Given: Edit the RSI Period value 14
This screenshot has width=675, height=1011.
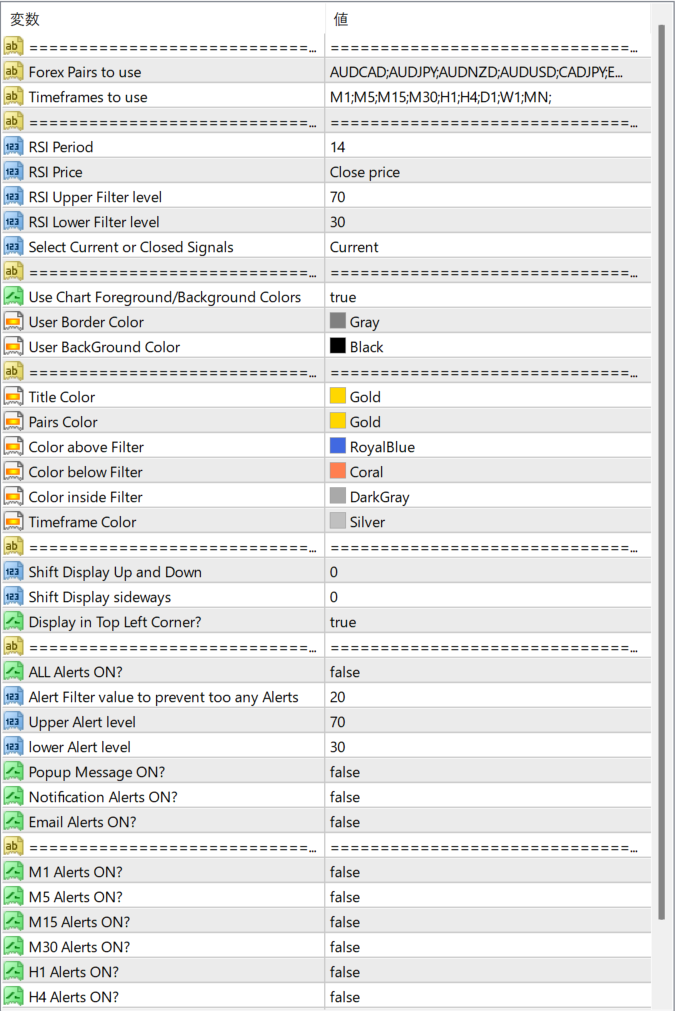Looking at the screenshot, I should click(x=488, y=146).
